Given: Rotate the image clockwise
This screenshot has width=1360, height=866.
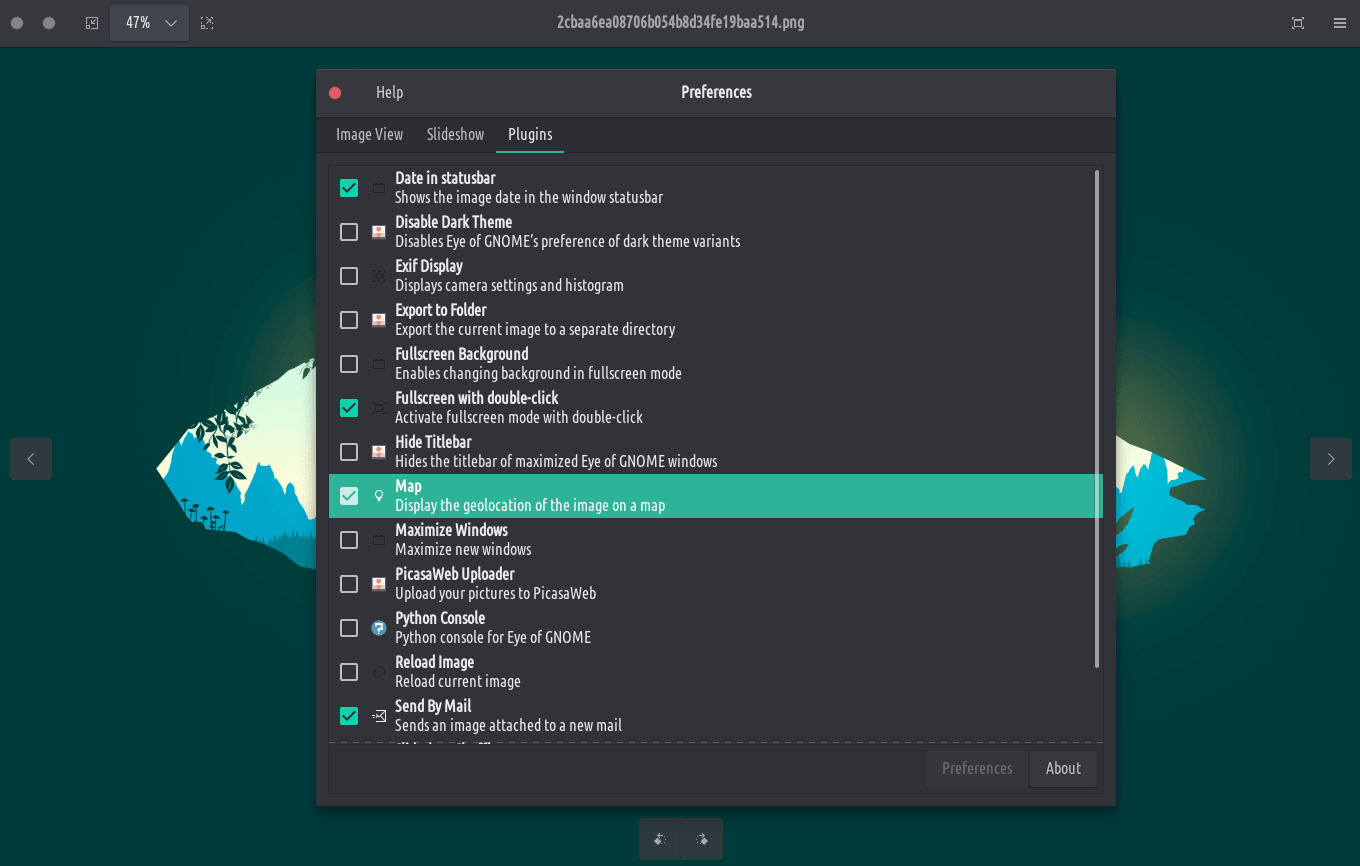Looking at the screenshot, I should [x=702, y=839].
